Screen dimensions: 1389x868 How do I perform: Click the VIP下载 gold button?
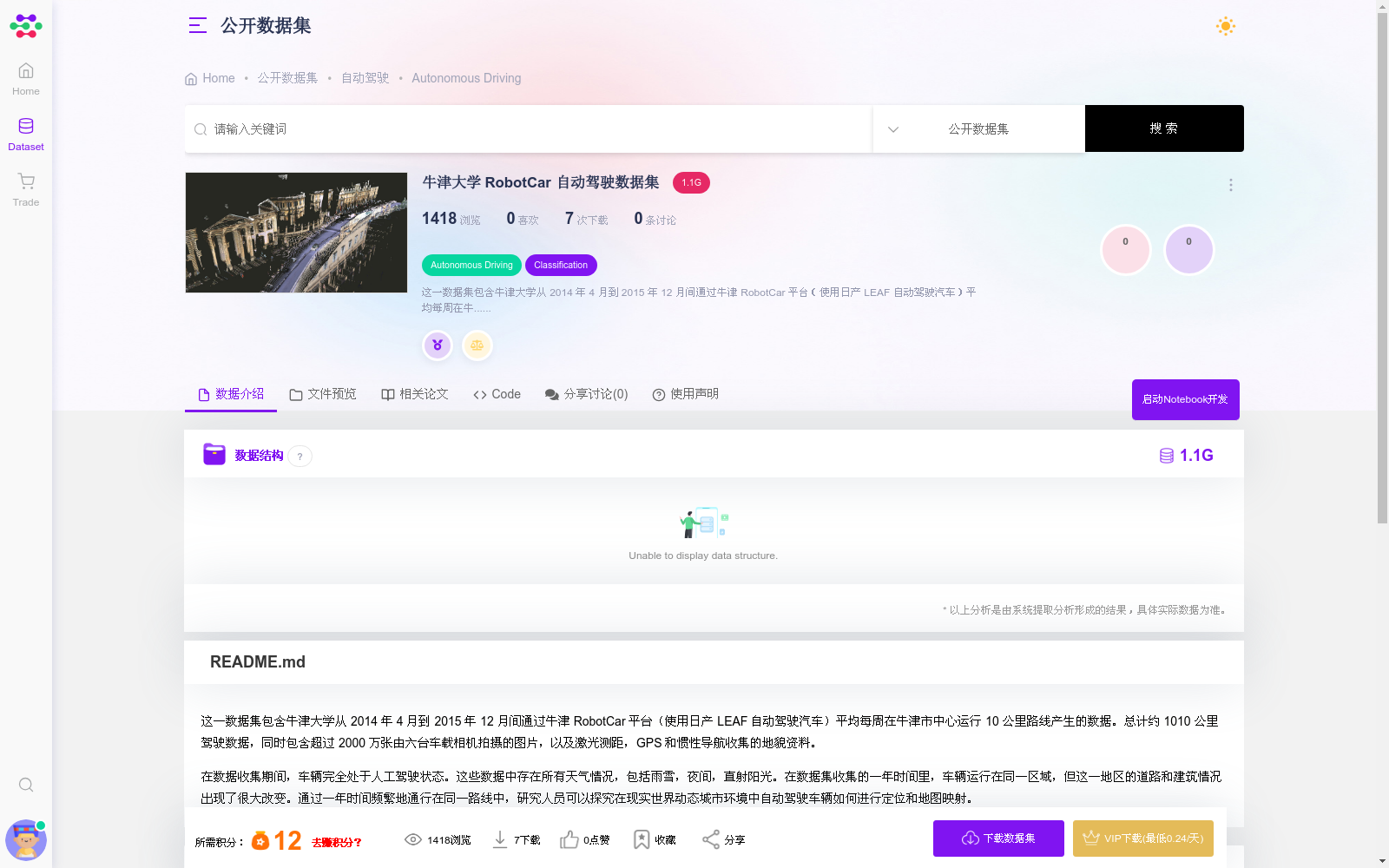[x=1143, y=838]
